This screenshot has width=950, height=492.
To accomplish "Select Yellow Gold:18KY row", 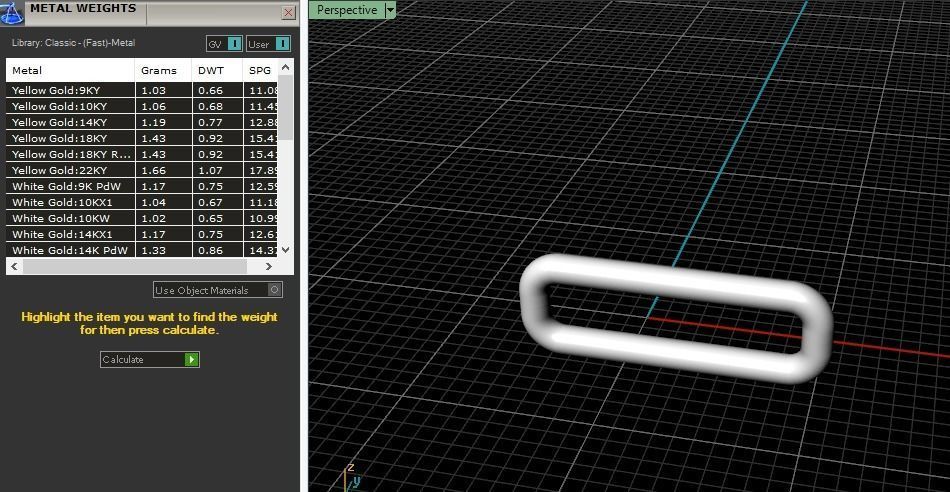I will tap(142, 138).
